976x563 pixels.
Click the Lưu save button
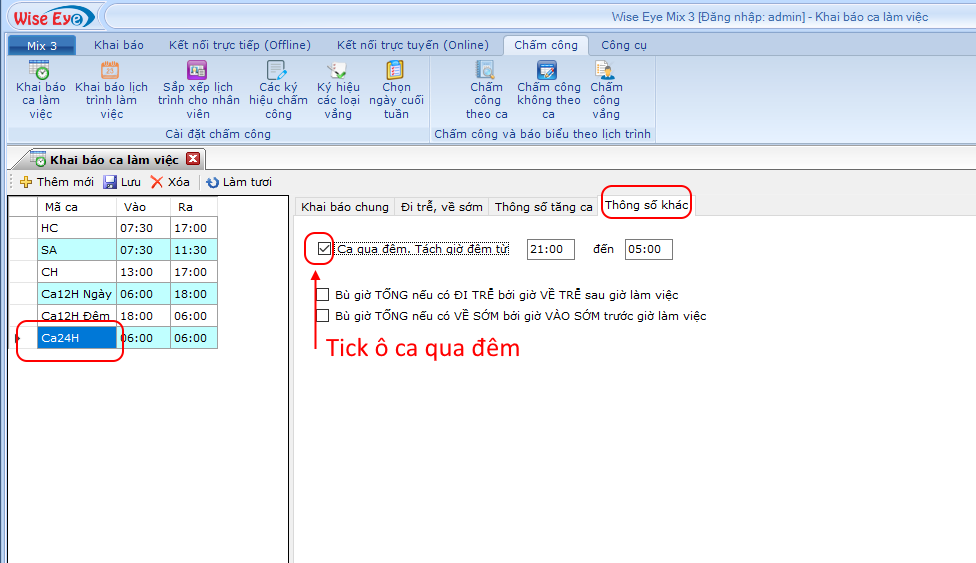[x=122, y=182]
